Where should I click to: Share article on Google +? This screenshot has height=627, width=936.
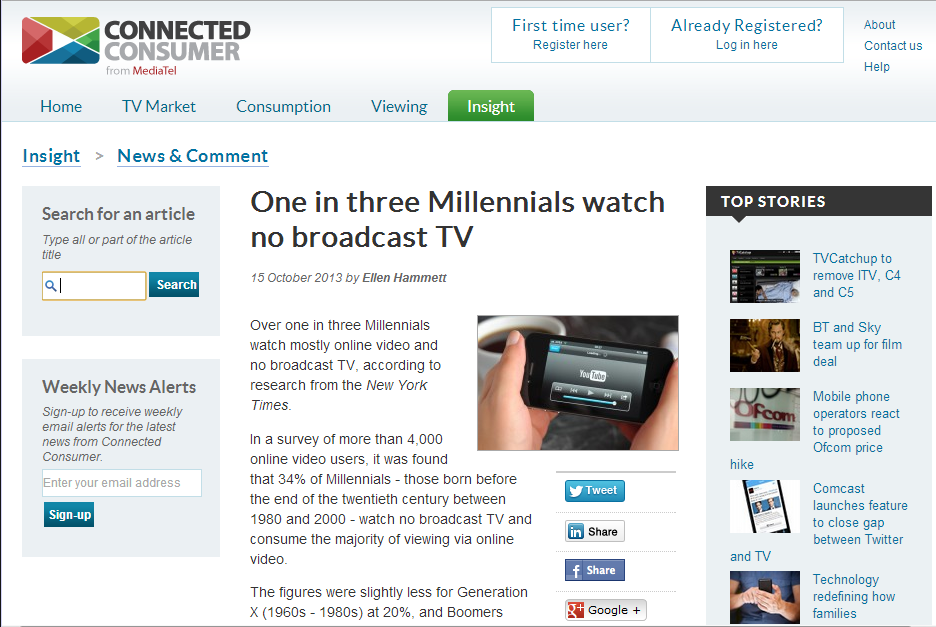point(605,610)
